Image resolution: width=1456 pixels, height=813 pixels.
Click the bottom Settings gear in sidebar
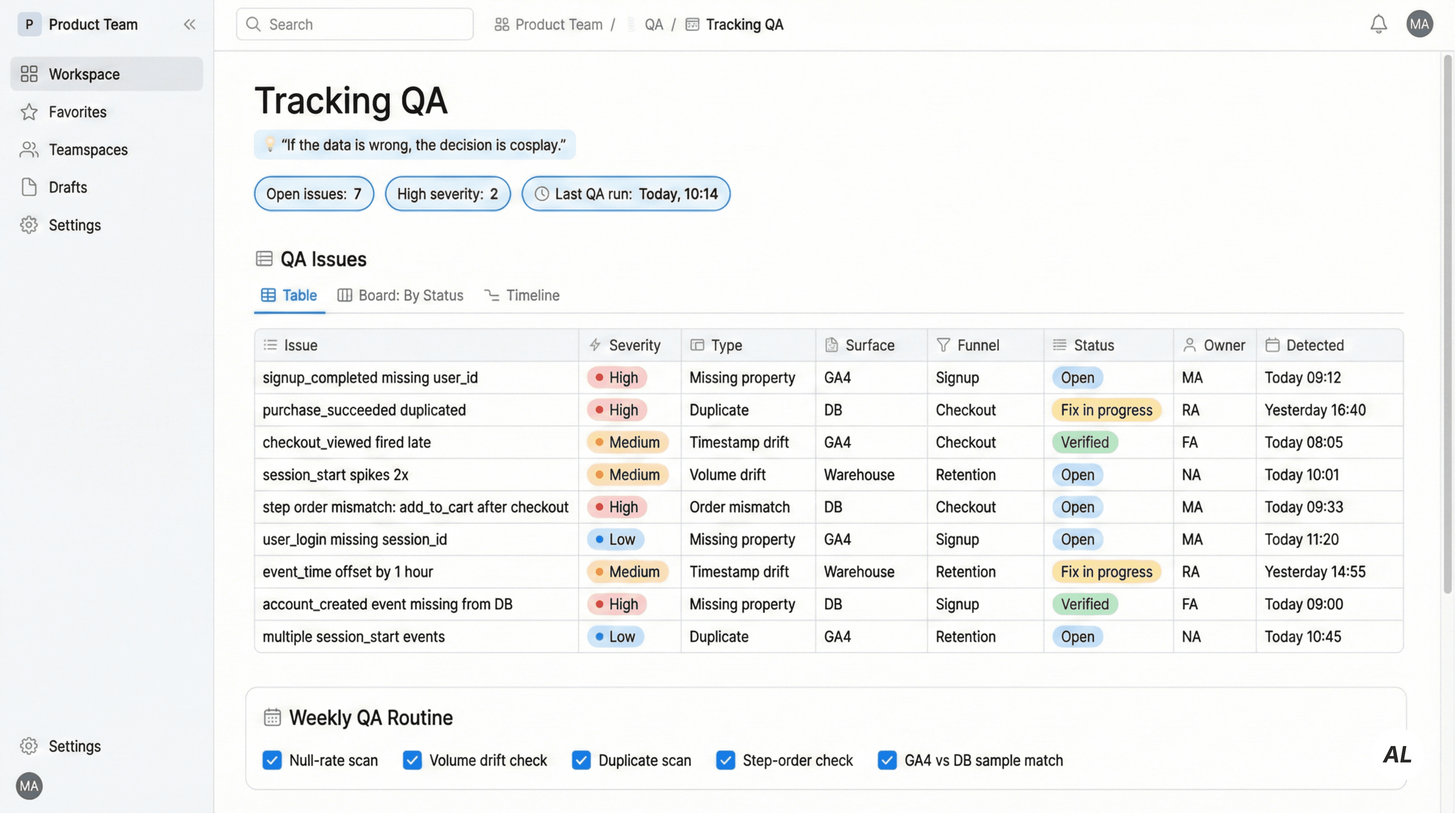[x=29, y=746]
